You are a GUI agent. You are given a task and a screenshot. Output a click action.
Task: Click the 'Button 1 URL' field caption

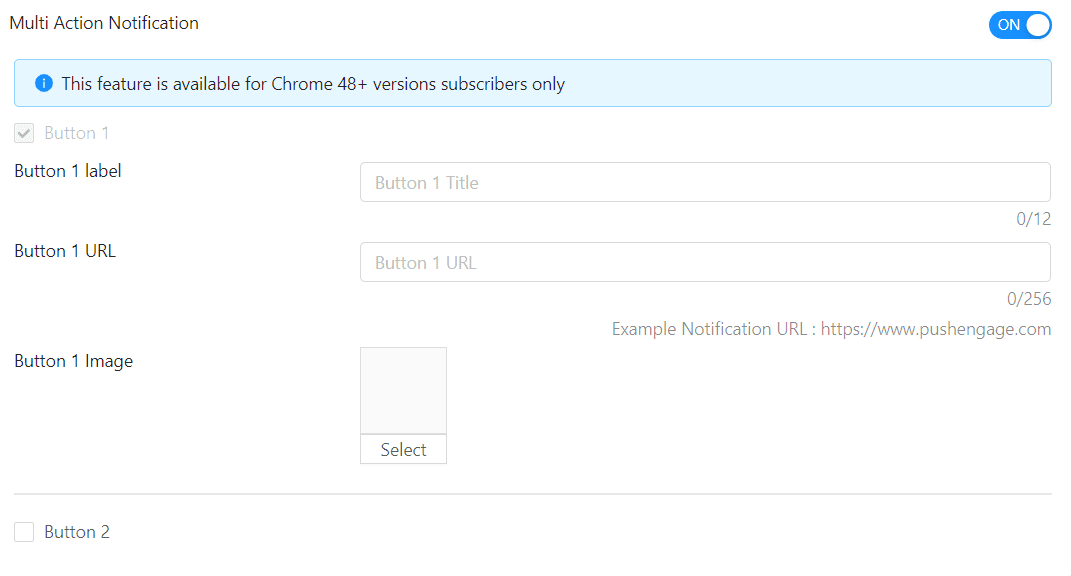65,251
